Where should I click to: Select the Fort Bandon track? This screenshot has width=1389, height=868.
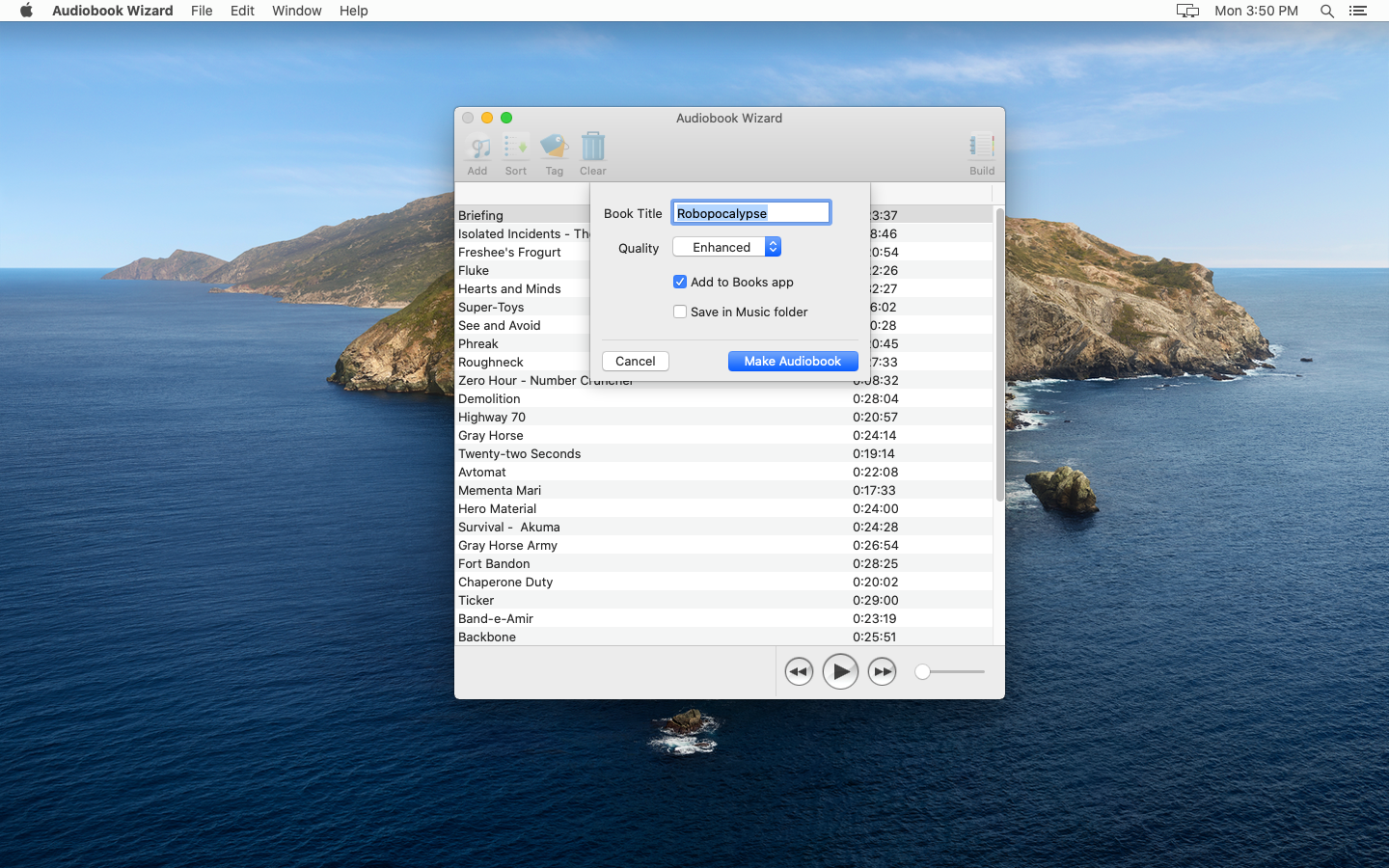(x=723, y=563)
